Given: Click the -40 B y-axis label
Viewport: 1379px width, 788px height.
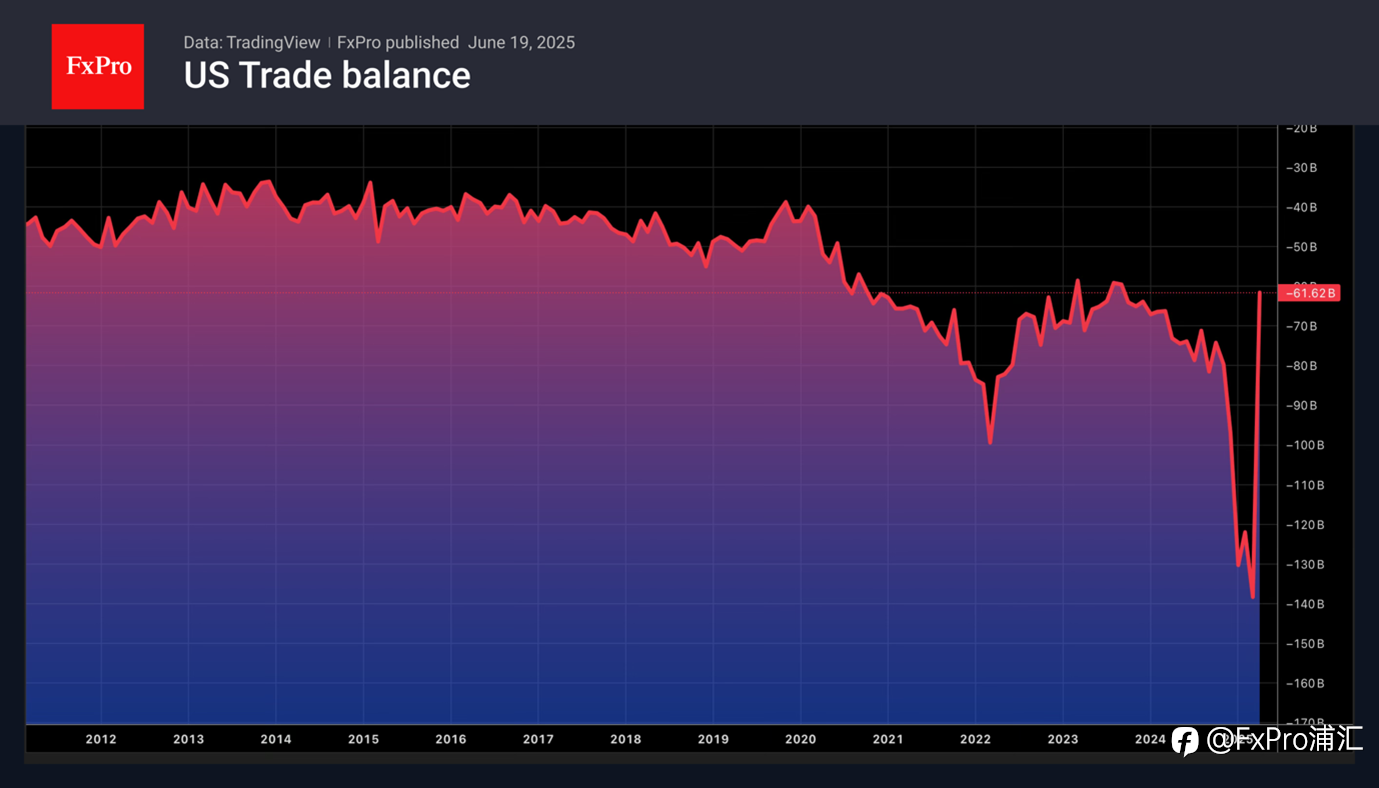Looking at the screenshot, I should pyautogui.click(x=1302, y=207).
